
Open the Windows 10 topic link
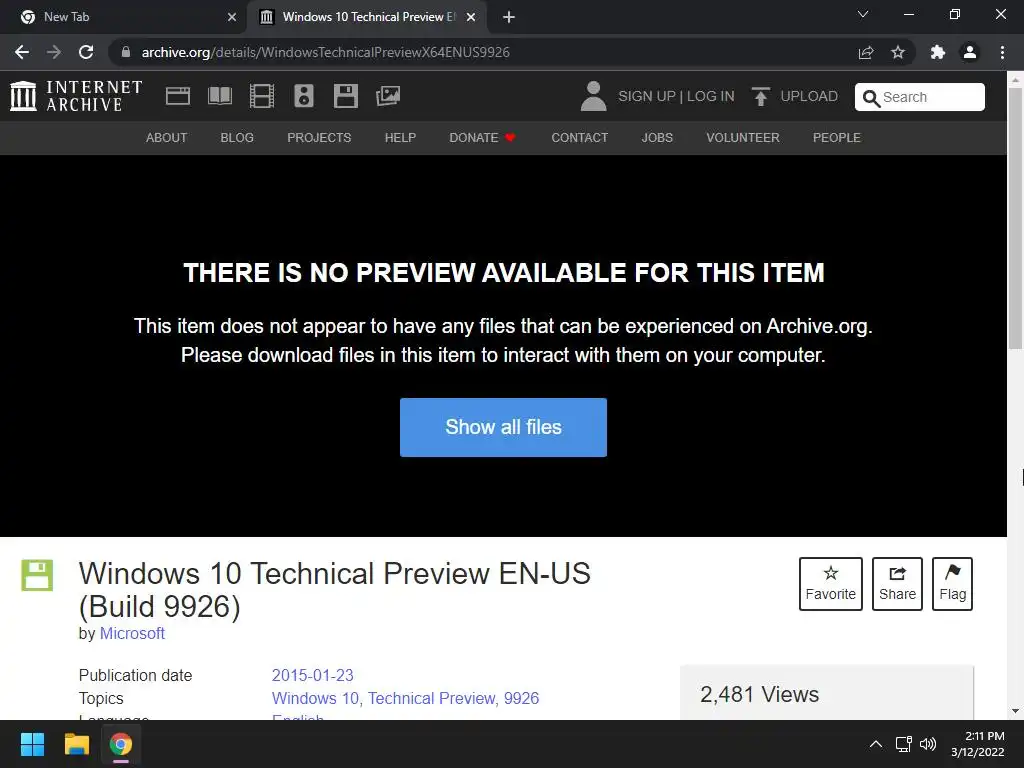click(x=315, y=698)
